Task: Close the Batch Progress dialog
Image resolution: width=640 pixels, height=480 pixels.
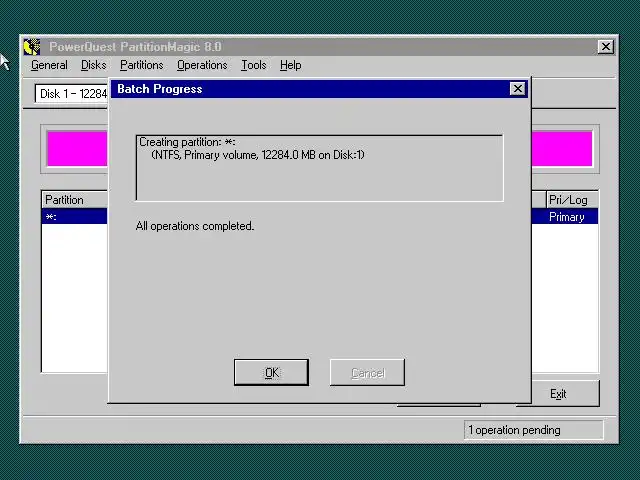Action: [x=518, y=89]
